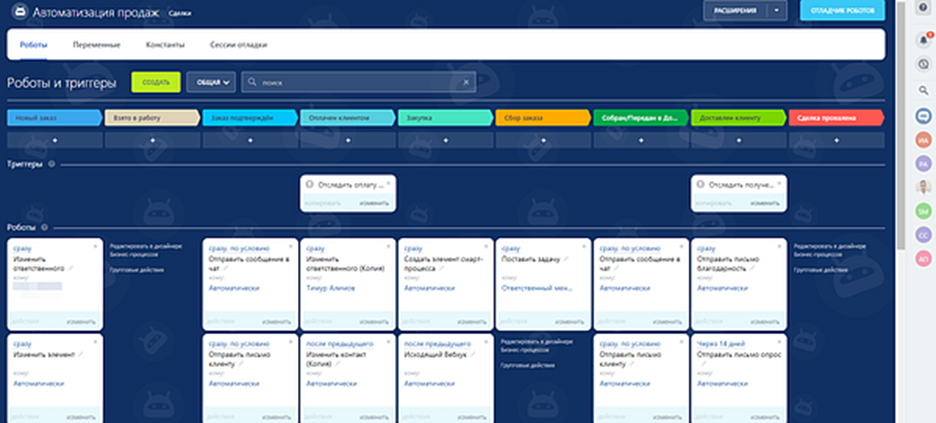The height and width of the screenshot is (423, 936).
Task: Clear the search field with X icon
Action: (x=465, y=82)
